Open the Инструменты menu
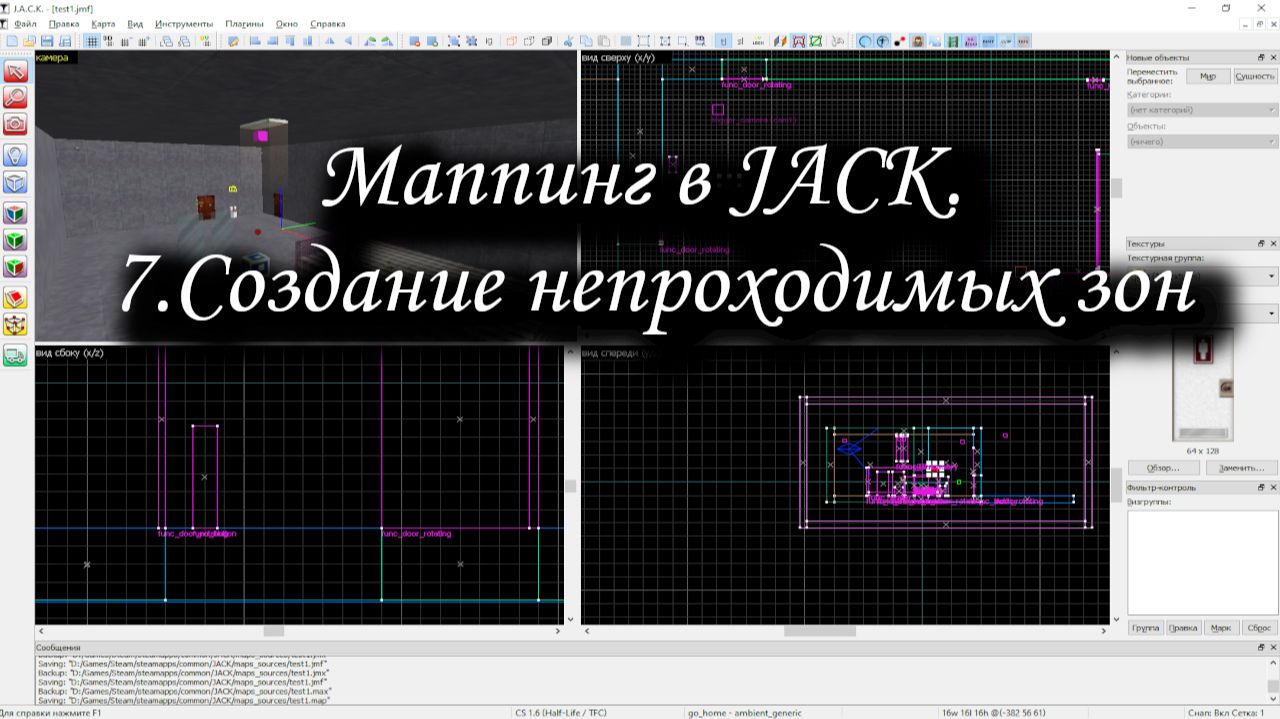This screenshot has width=1280, height=719. [184, 23]
